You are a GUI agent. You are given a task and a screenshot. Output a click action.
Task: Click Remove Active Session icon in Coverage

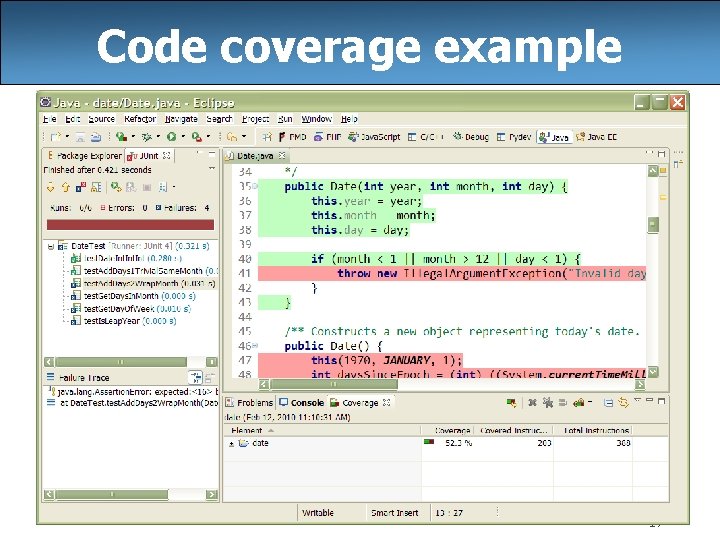(532, 403)
